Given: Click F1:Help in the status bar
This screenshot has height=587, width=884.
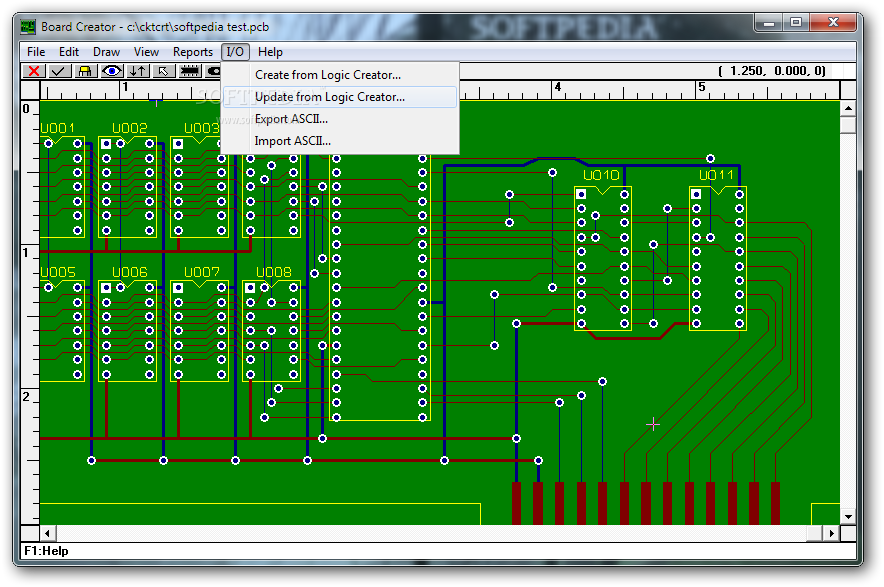Looking at the screenshot, I should pos(46,551).
